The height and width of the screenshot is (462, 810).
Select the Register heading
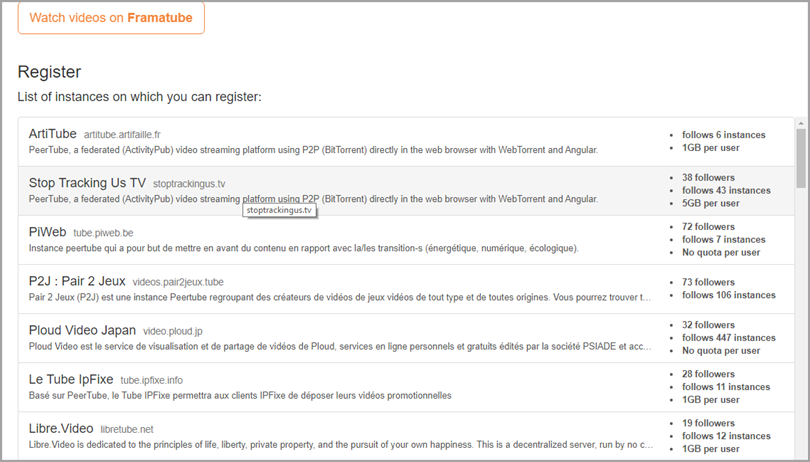[49, 72]
